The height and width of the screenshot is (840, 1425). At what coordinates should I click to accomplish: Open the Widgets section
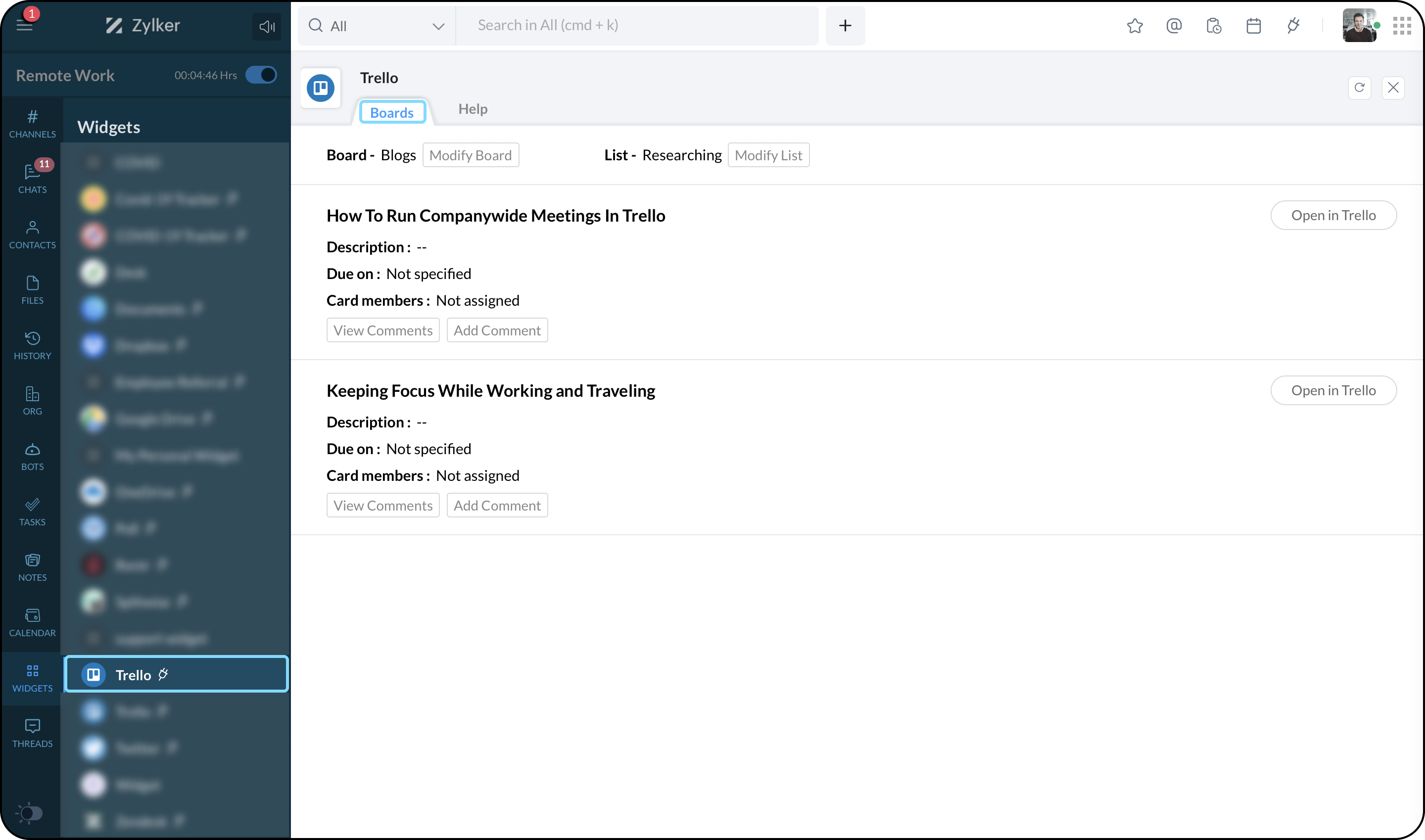tap(32, 678)
